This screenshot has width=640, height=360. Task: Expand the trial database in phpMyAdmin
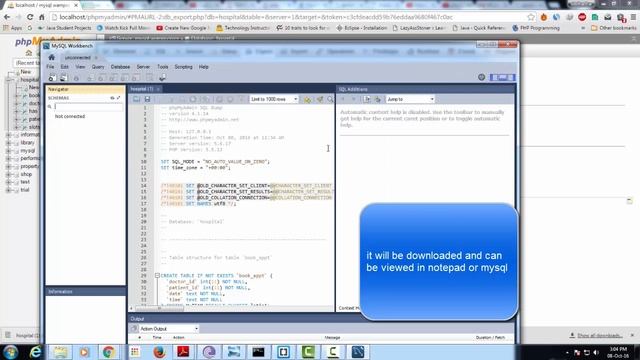8,190
